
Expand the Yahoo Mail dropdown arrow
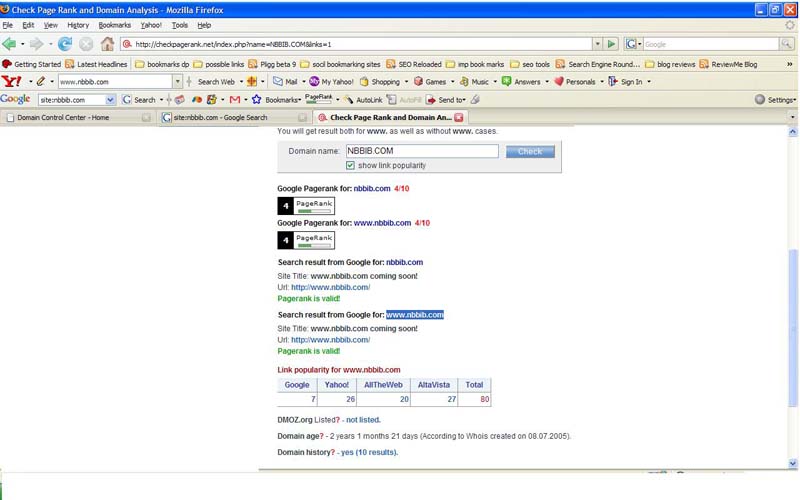[304, 82]
